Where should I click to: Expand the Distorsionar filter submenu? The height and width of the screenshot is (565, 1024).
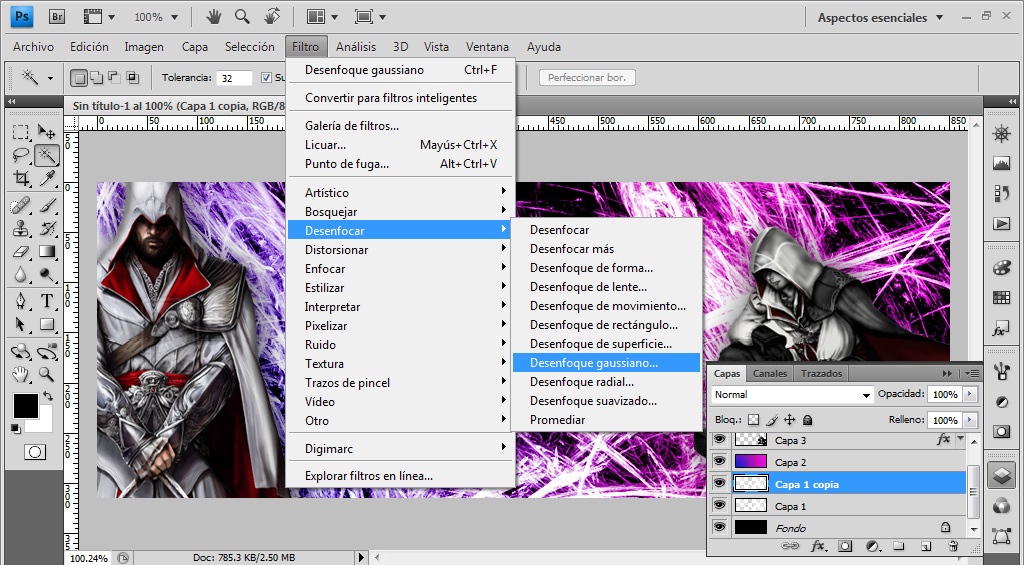click(x=401, y=250)
